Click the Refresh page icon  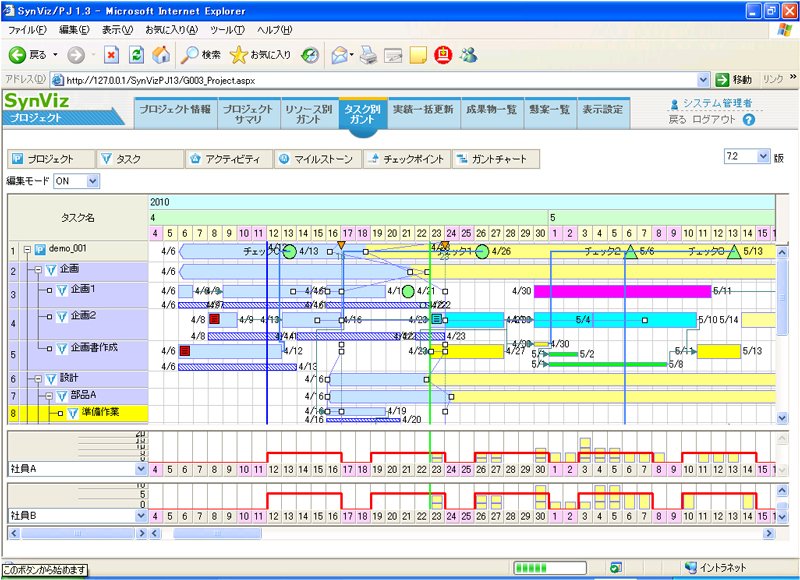136,55
